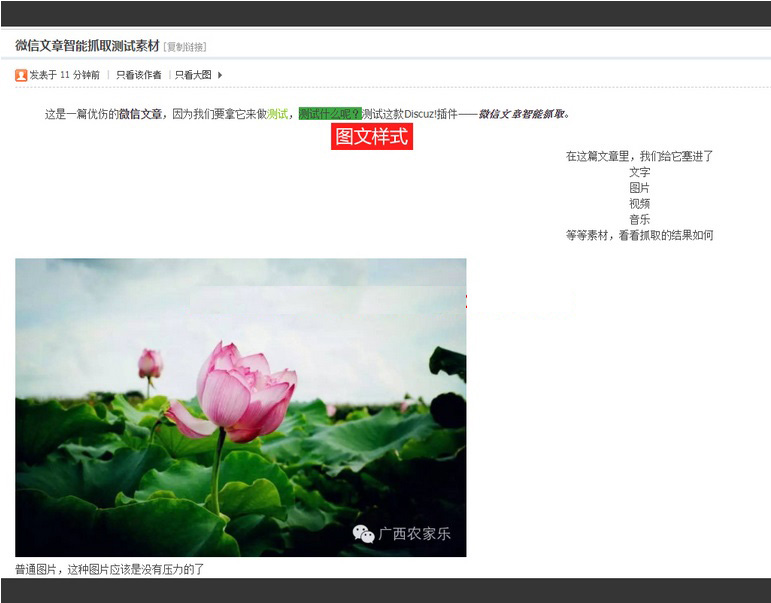
Task: Click the green 测试 word in paragraph
Action: pyautogui.click(x=277, y=114)
